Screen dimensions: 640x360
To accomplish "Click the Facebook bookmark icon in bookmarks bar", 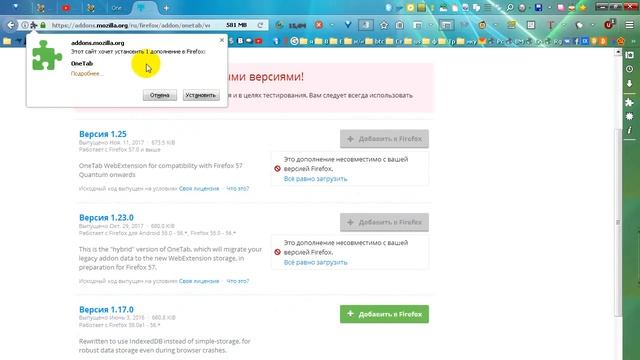I will click(x=577, y=41).
